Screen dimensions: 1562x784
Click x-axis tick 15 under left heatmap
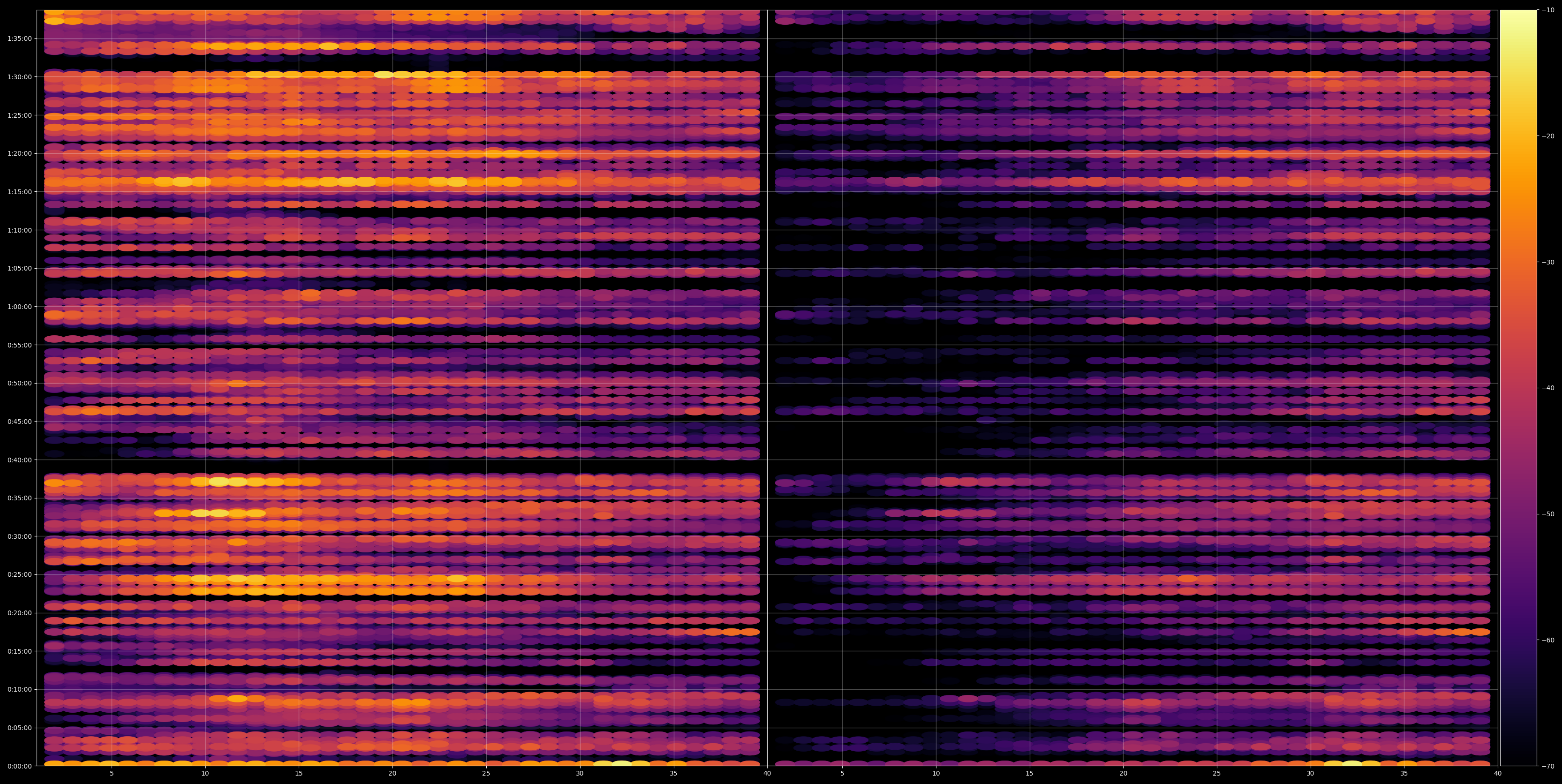[x=299, y=774]
